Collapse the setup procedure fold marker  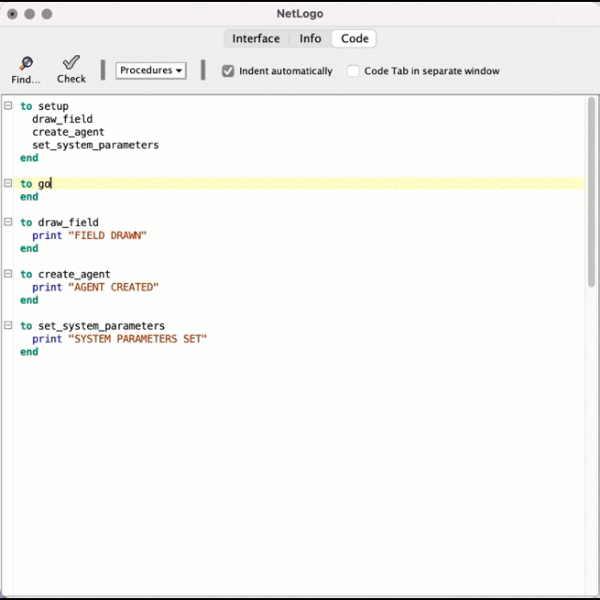[8, 106]
